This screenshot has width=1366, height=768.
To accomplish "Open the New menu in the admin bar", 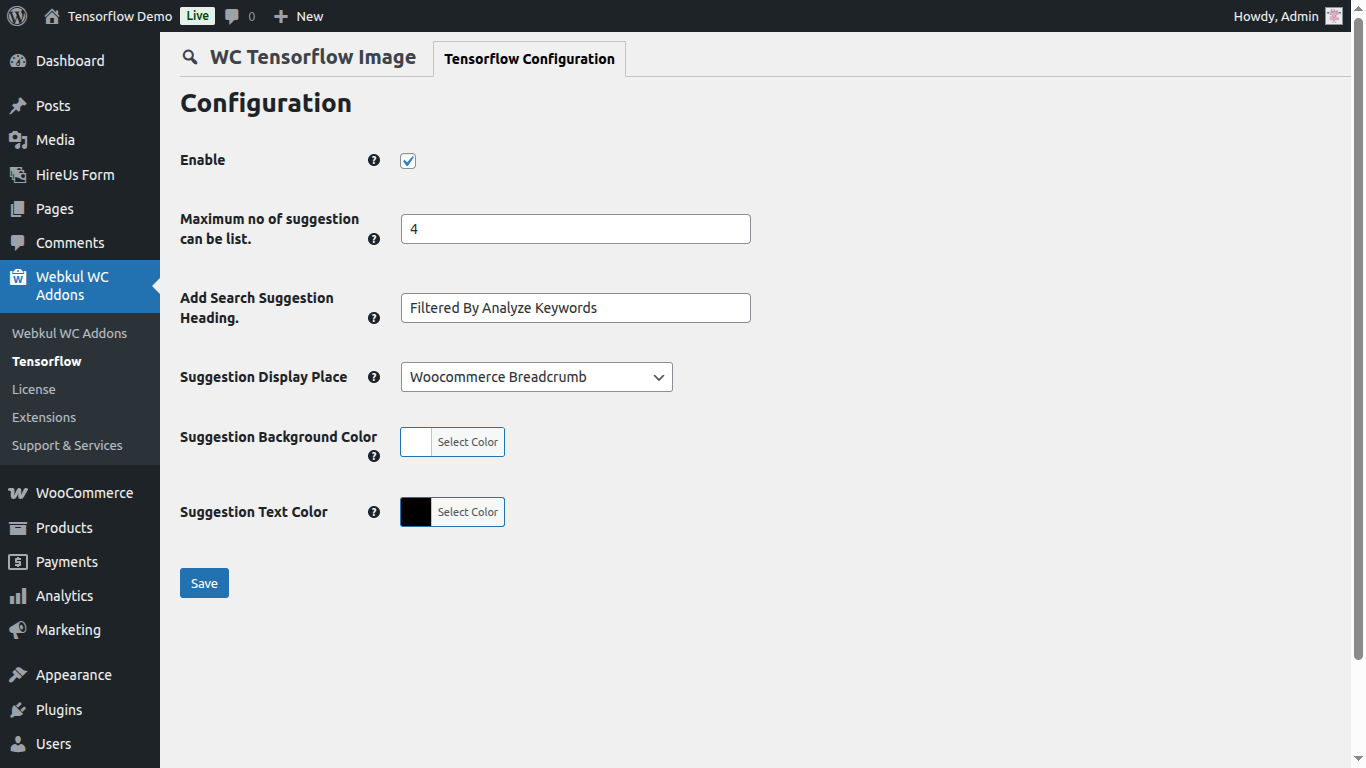I will pyautogui.click(x=297, y=16).
